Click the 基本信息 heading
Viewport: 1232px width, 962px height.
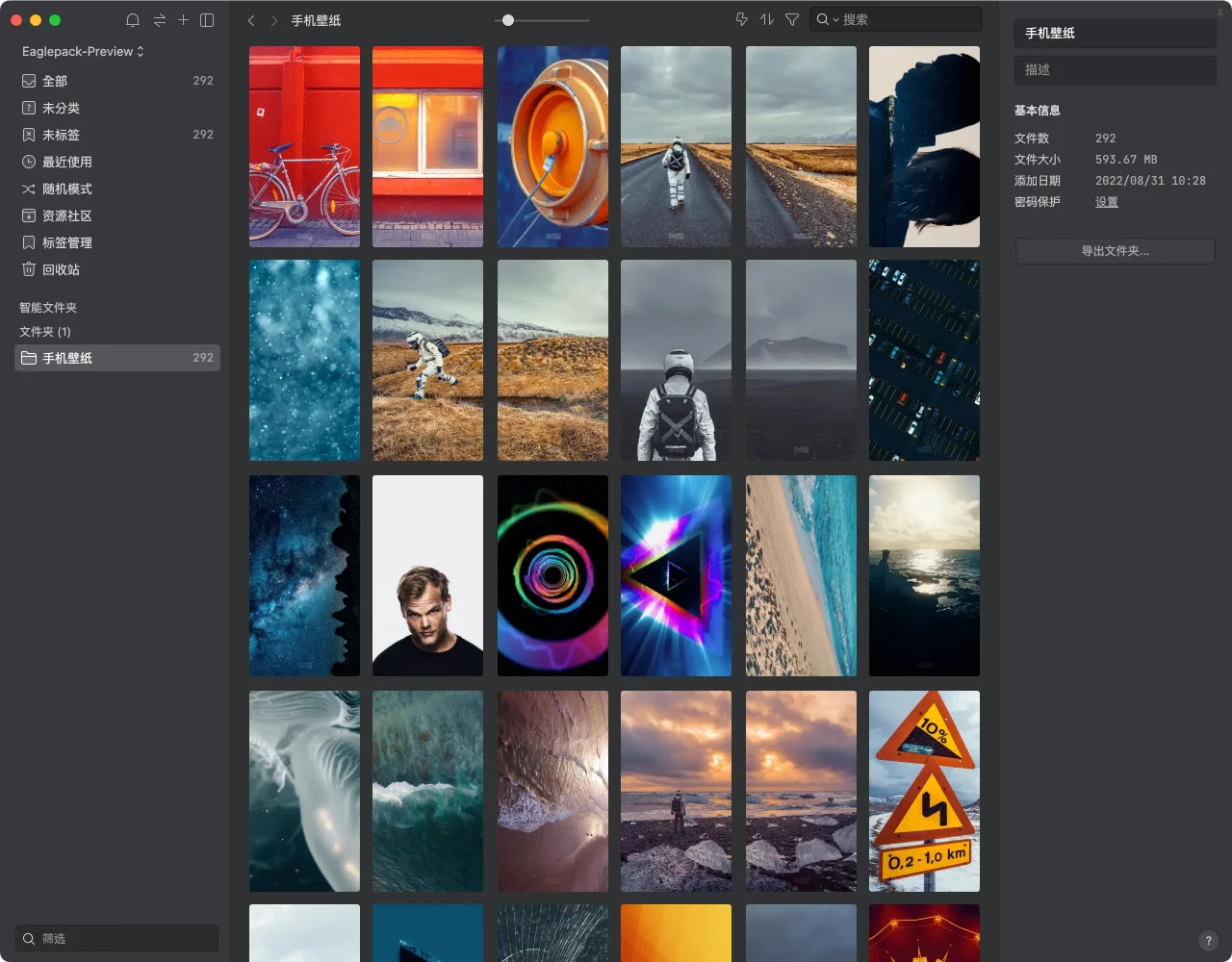(1038, 111)
